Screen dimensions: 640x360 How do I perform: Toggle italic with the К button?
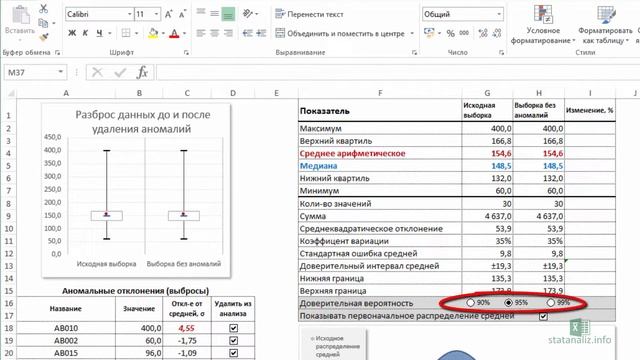pos(85,33)
